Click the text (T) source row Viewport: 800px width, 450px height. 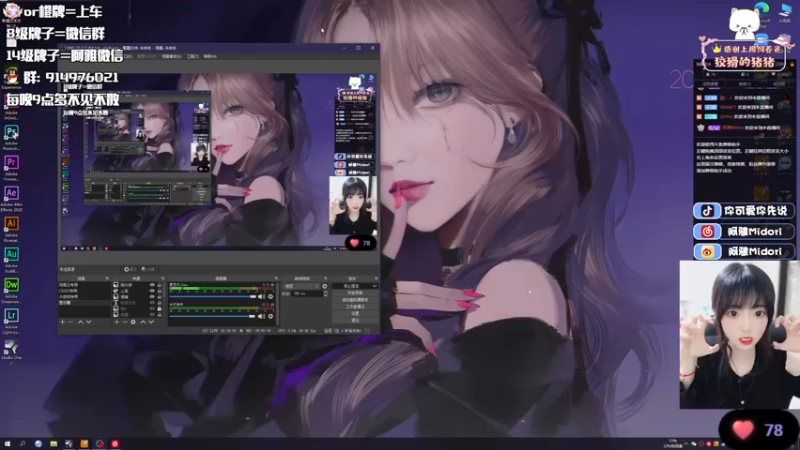138,303
